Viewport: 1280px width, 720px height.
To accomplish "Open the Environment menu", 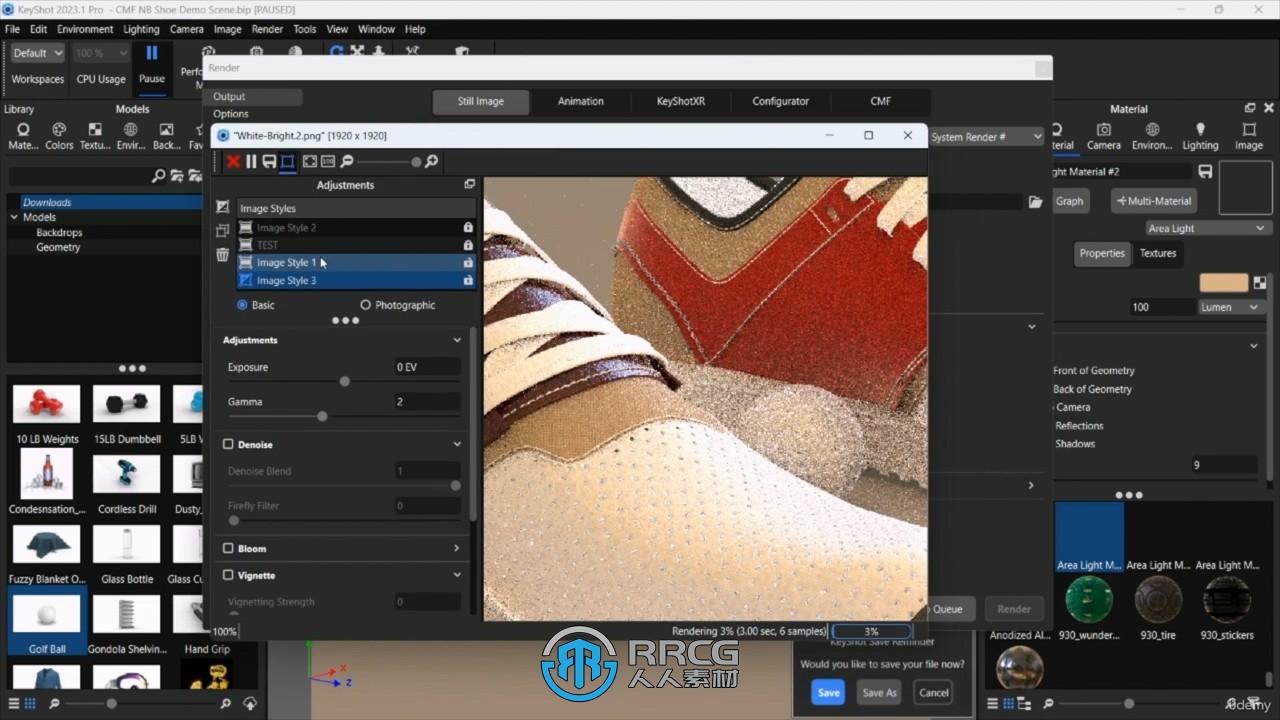I will [85, 29].
